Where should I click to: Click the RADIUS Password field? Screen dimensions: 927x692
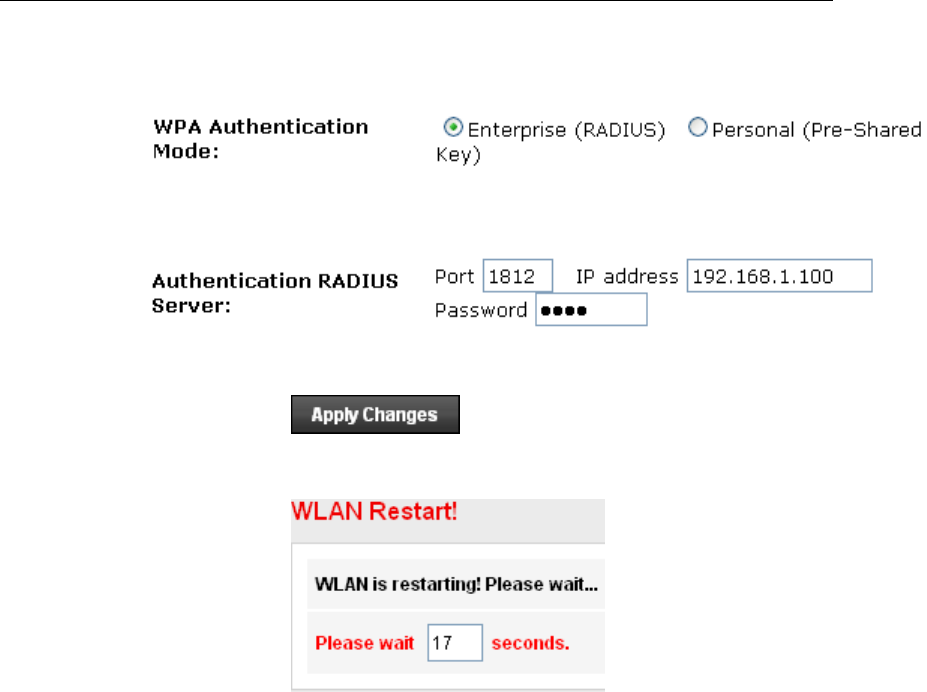591,310
